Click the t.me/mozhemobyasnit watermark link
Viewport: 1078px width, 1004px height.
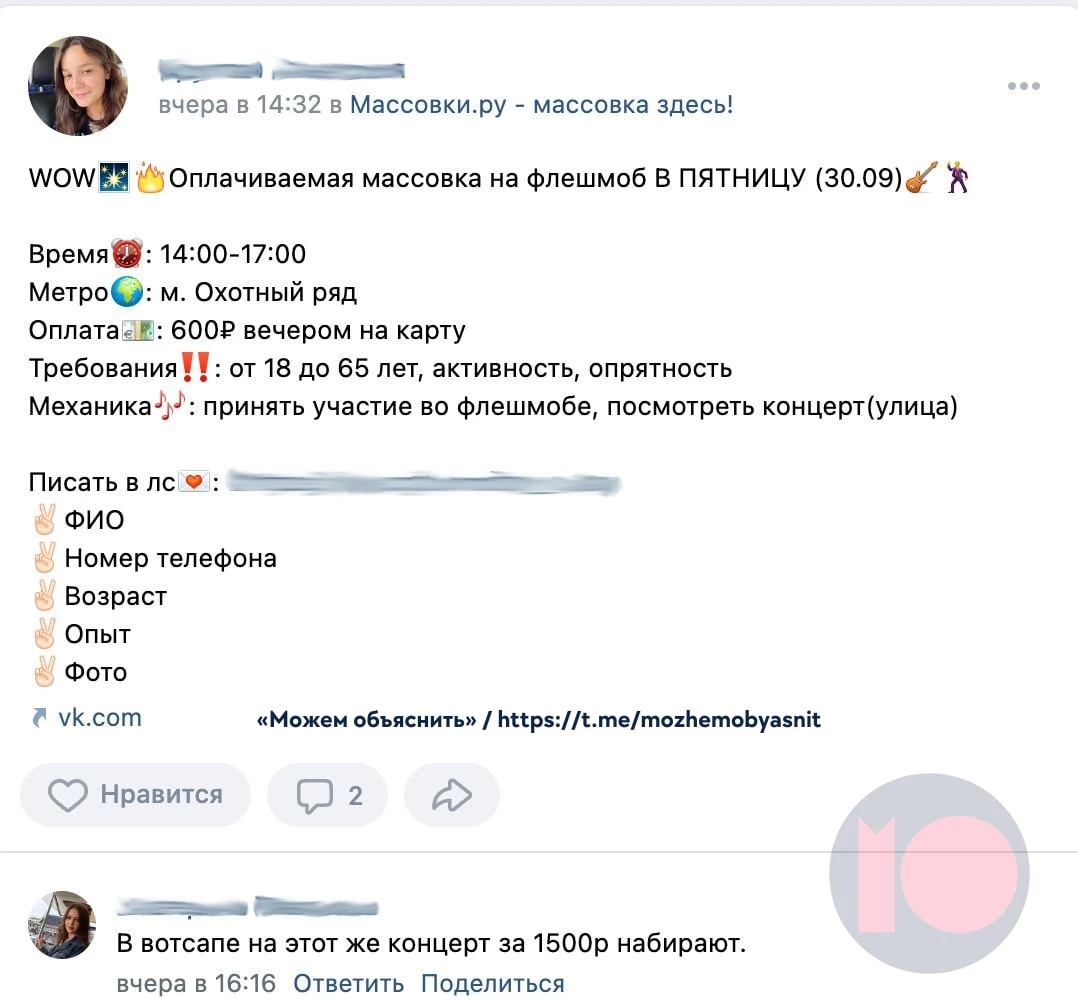659,719
